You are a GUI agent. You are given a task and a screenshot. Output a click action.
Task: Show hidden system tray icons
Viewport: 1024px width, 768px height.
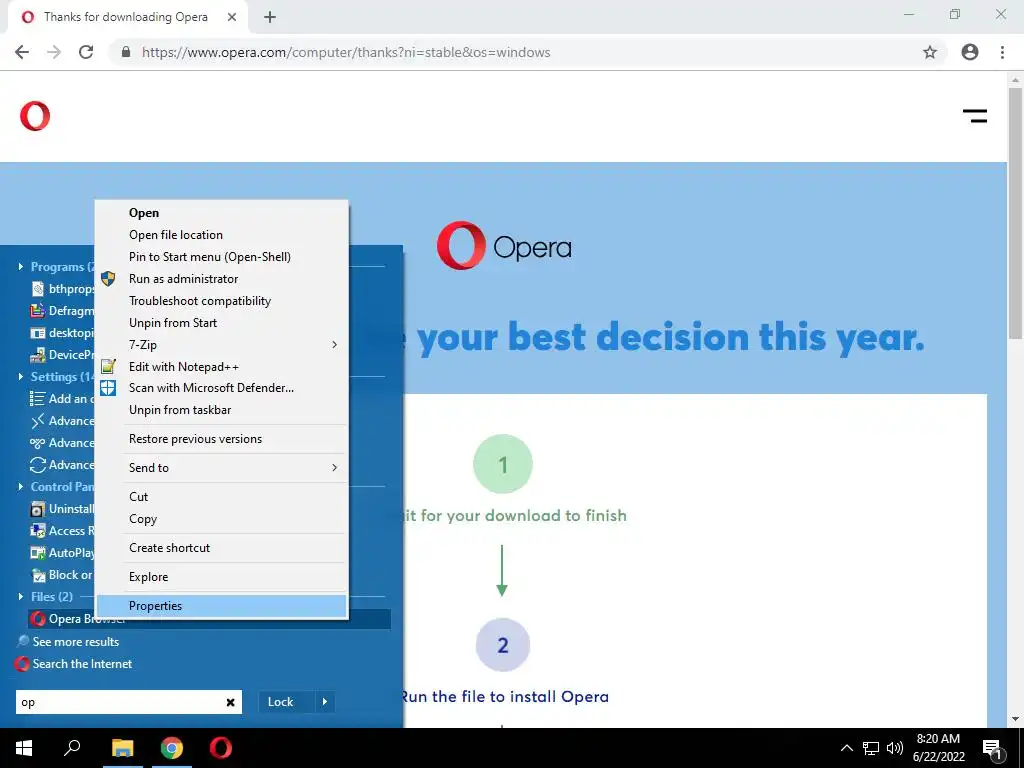tap(846, 748)
